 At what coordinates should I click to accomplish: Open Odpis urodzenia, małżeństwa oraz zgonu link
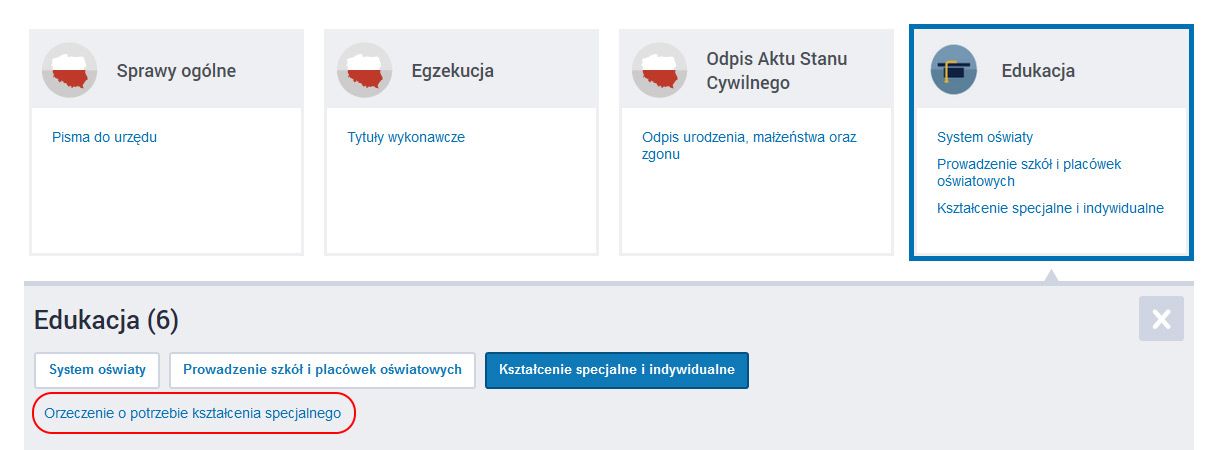coord(749,146)
